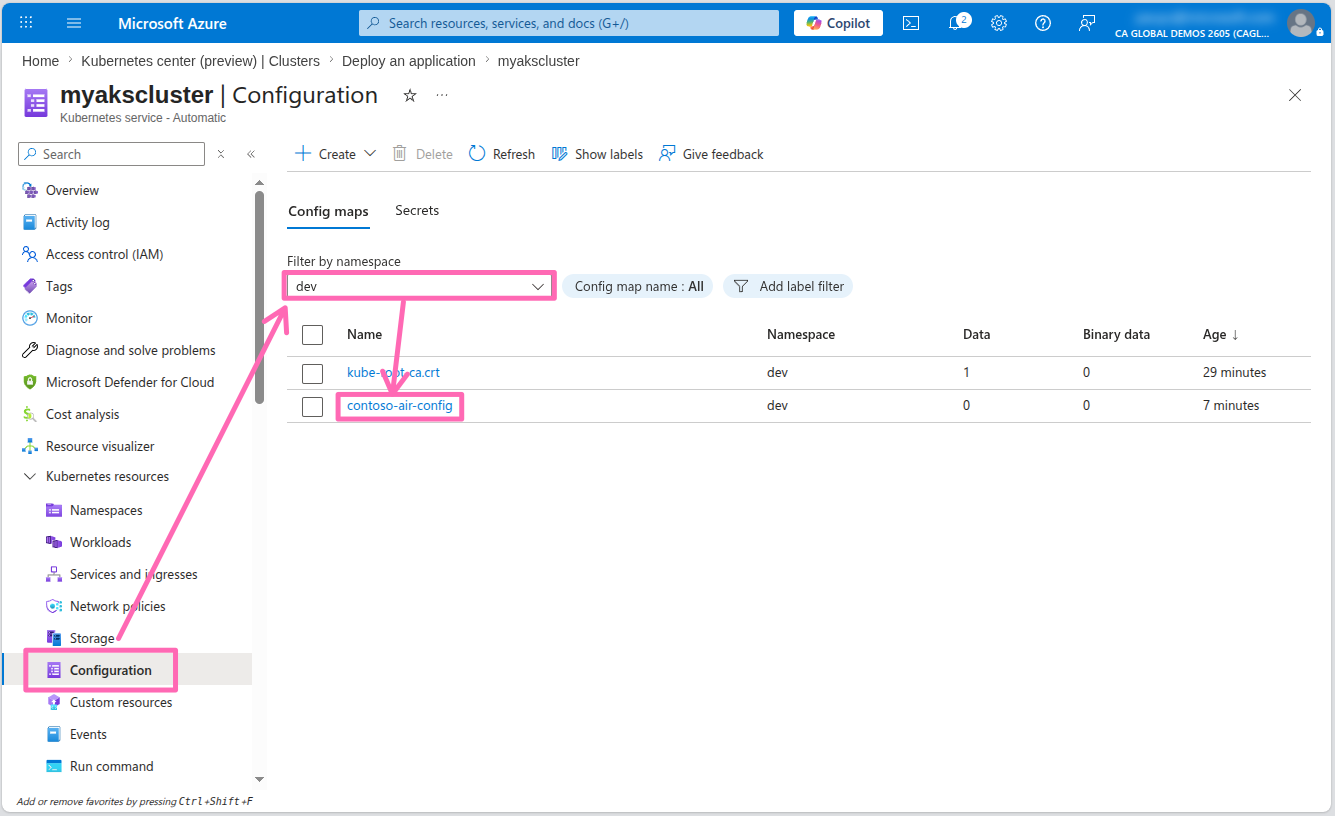Click the Diagnose and solve problems wrench icon
This screenshot has height=816, width=1335.
tap(30, 350)
